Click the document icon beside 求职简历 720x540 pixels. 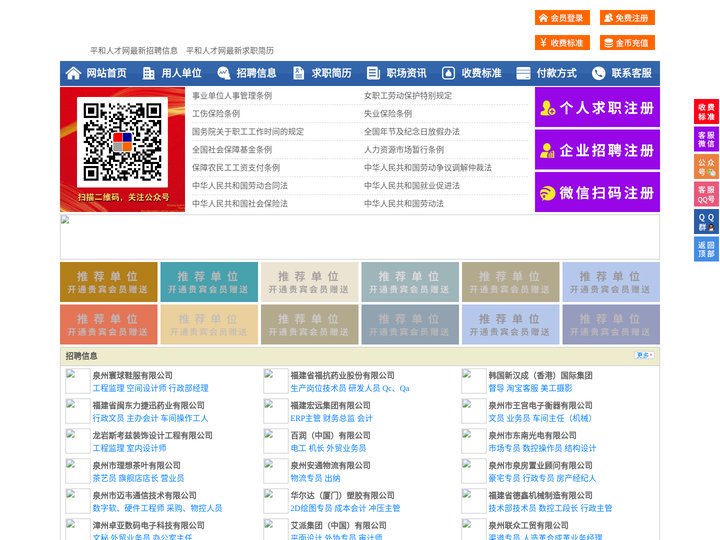[298, 73]
